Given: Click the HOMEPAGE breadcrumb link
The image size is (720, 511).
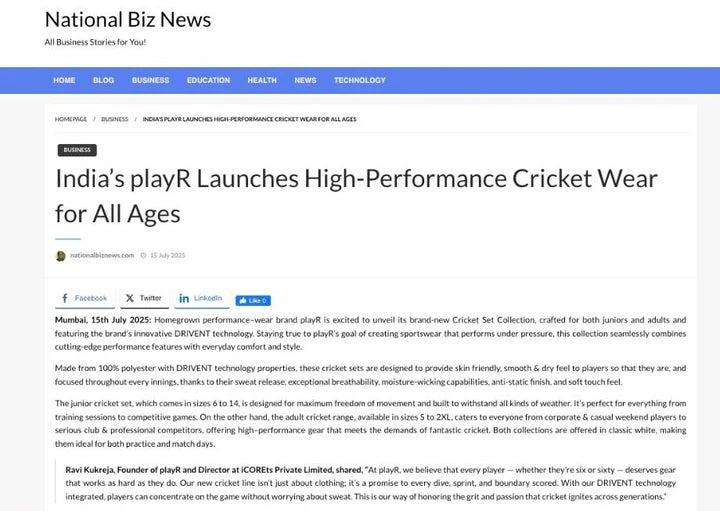Looking at the screenshot, I should point(71,119).
